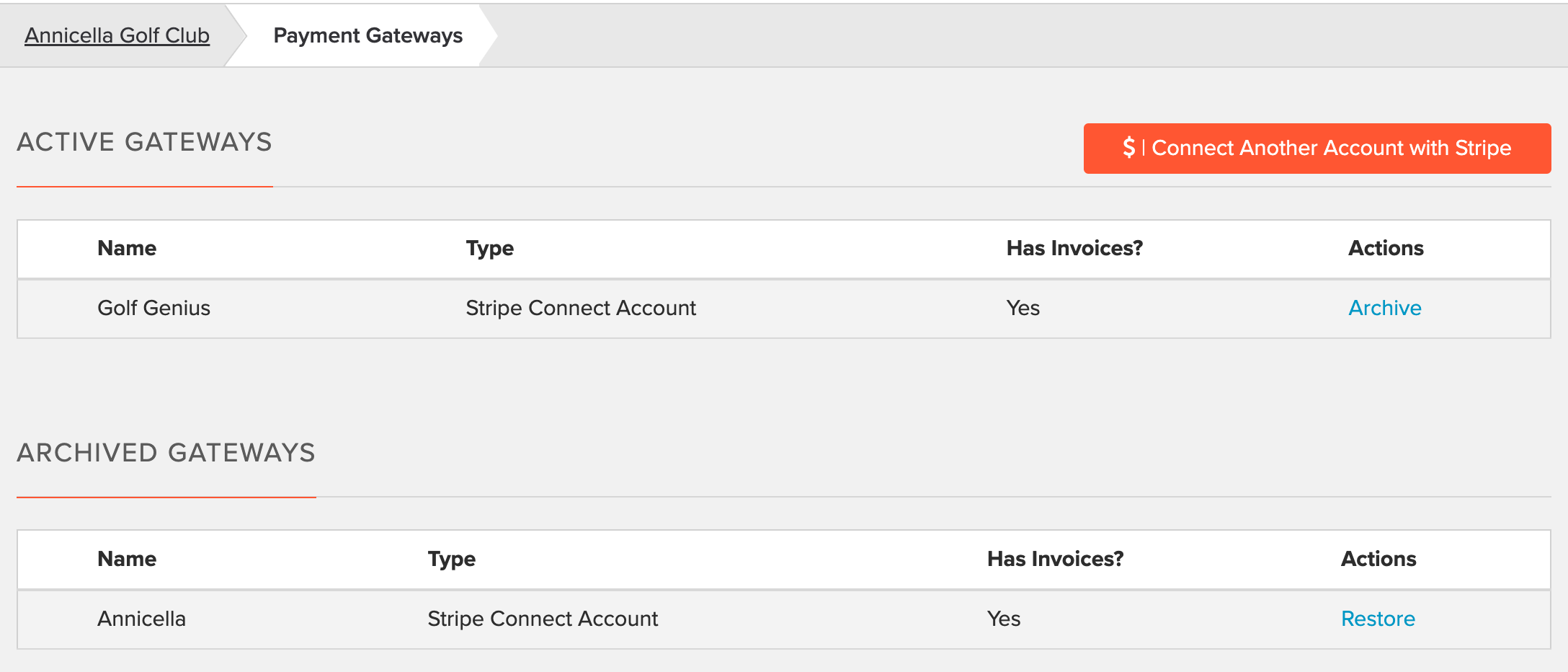Archive the Golf Genius gateway
The height and width of the screenshot is (672, 1568).
point(1384,308)
